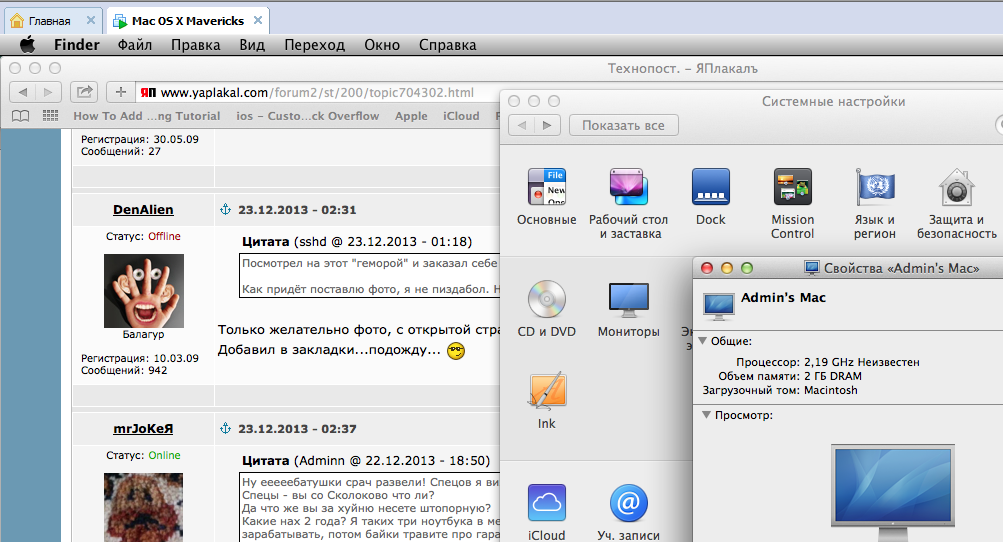Click mrJoKeЯ's avatar image
The width and height of the screenshot is (1003, 542).
(143, 507)
